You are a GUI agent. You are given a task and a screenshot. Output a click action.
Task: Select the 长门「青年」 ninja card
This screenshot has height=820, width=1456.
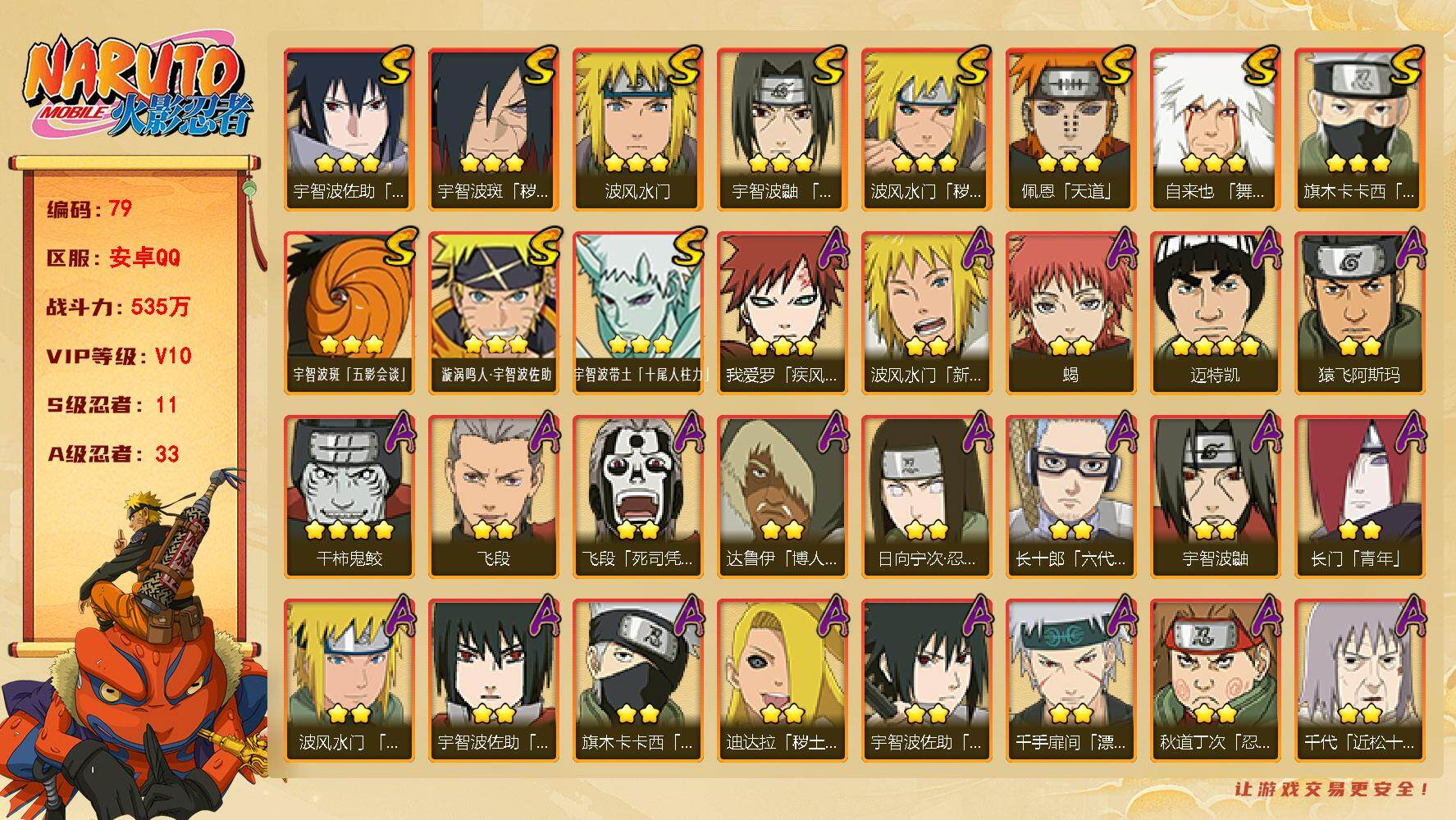(x=1358, y=497)
